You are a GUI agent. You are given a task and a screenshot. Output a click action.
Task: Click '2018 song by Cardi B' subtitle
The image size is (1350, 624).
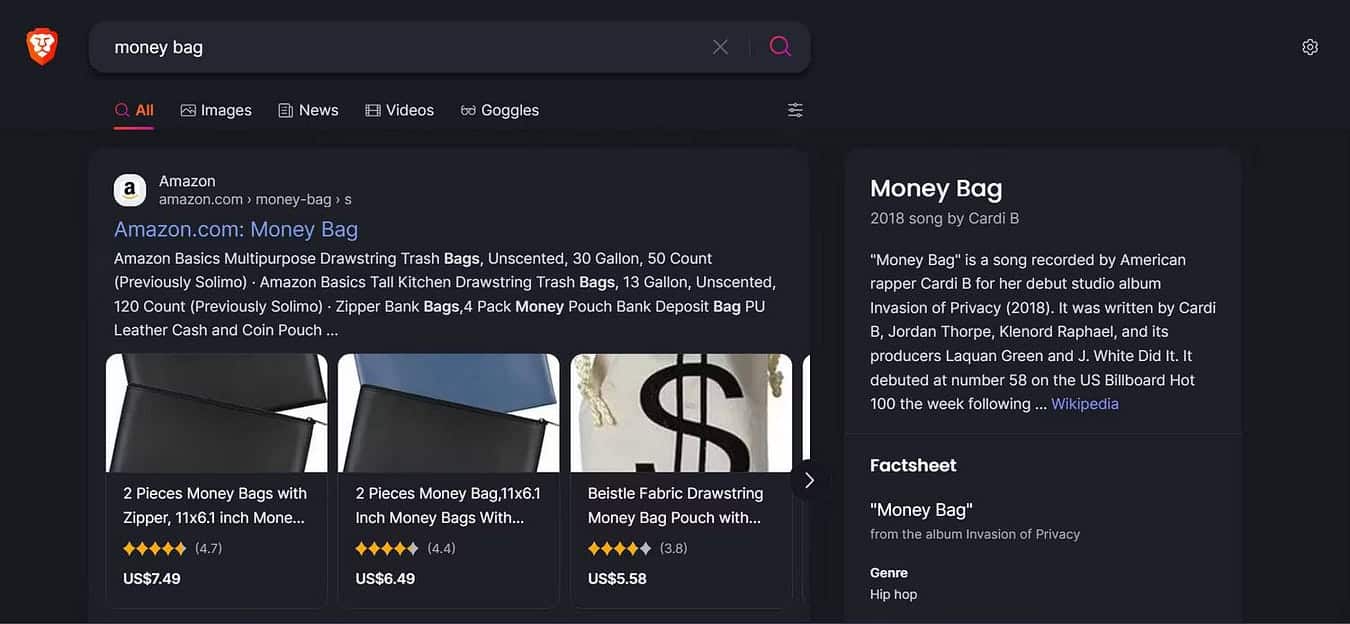tap(944, 218)
